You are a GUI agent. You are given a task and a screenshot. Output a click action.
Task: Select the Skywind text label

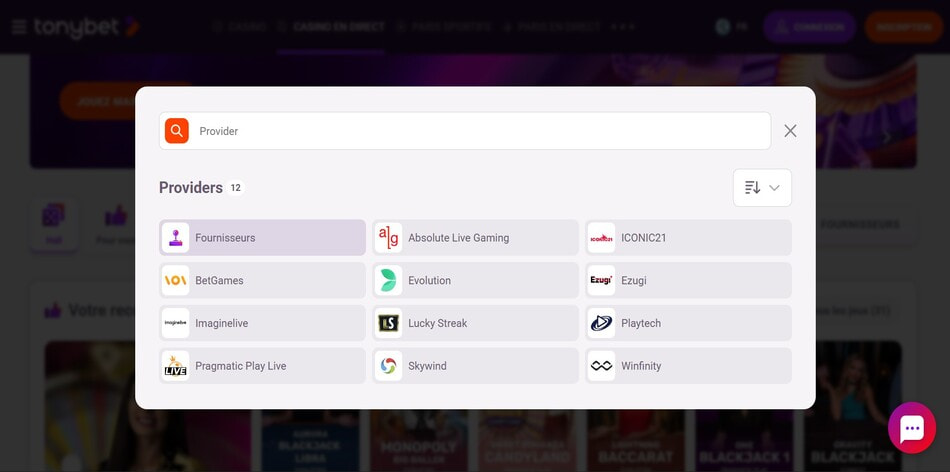(427, 366)
